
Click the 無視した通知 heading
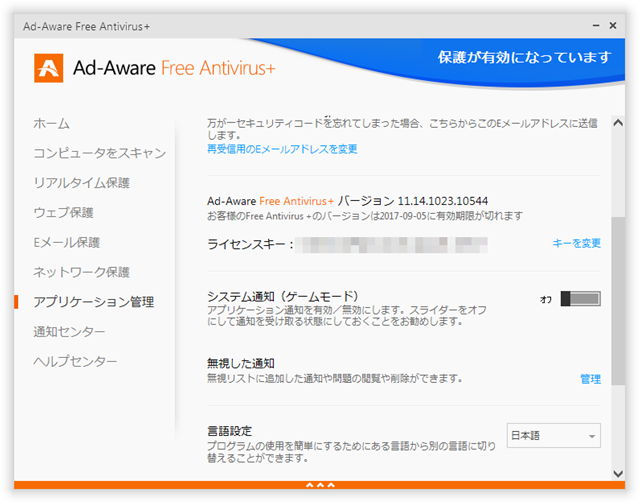coord(240,363)
